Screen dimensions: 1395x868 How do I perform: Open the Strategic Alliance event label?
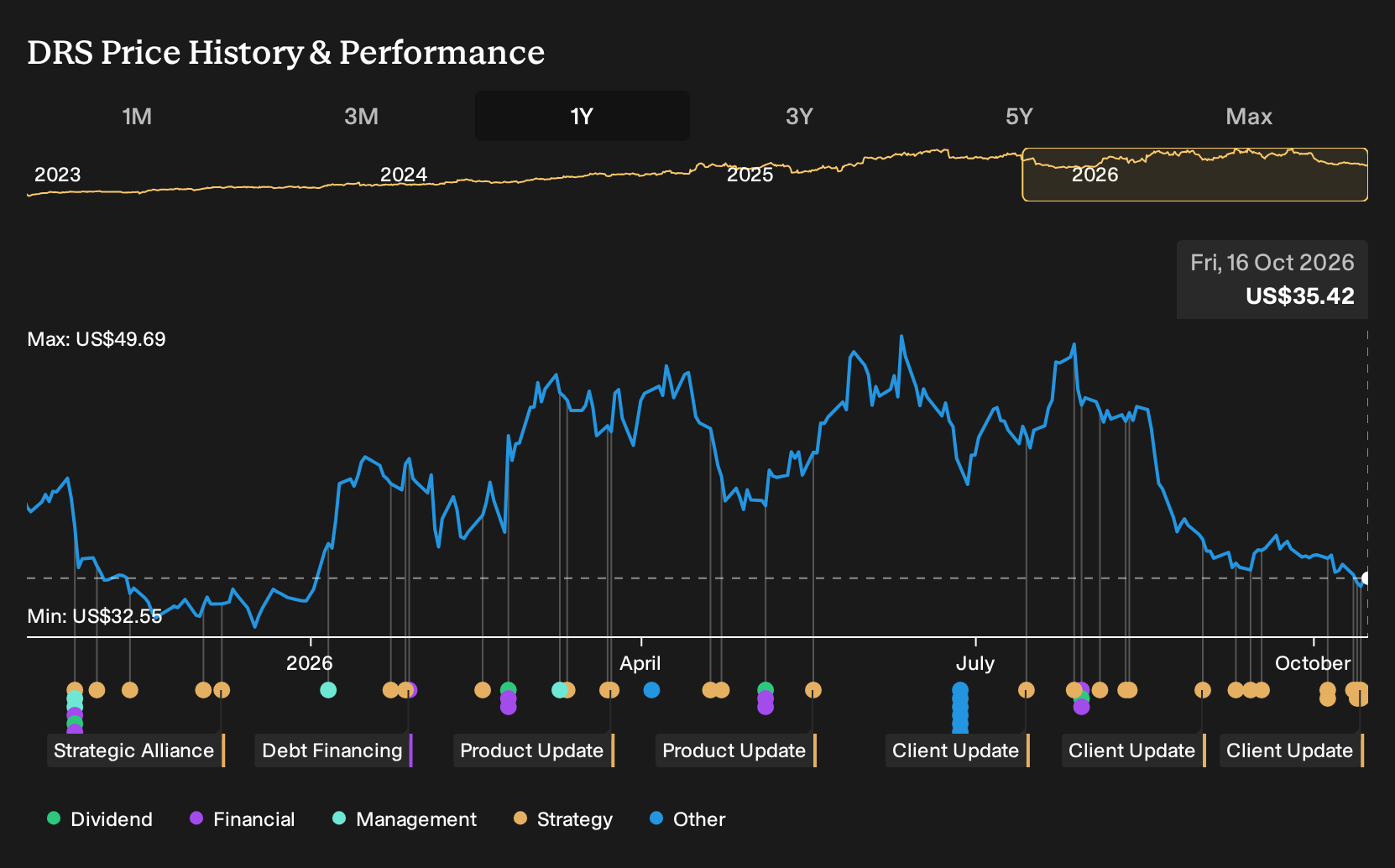point(136,750)
